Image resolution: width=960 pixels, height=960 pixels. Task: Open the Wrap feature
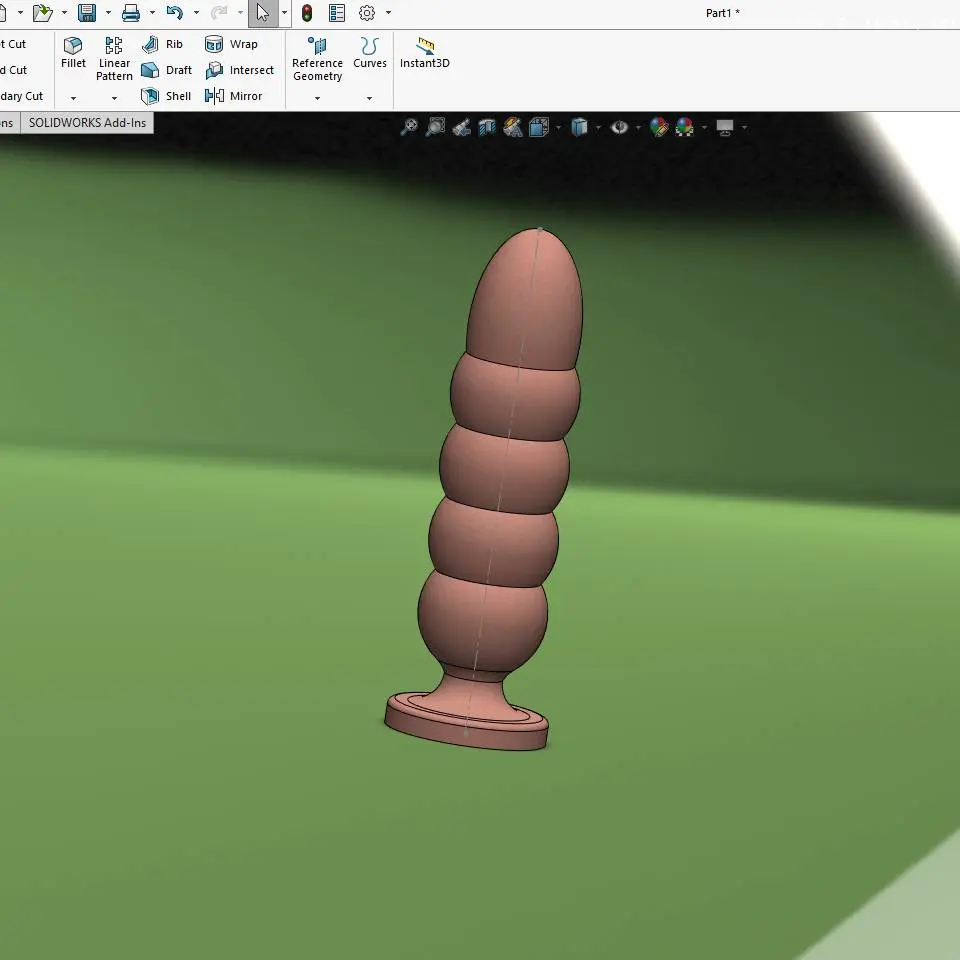pyautogui.click(x=231, y=44)
